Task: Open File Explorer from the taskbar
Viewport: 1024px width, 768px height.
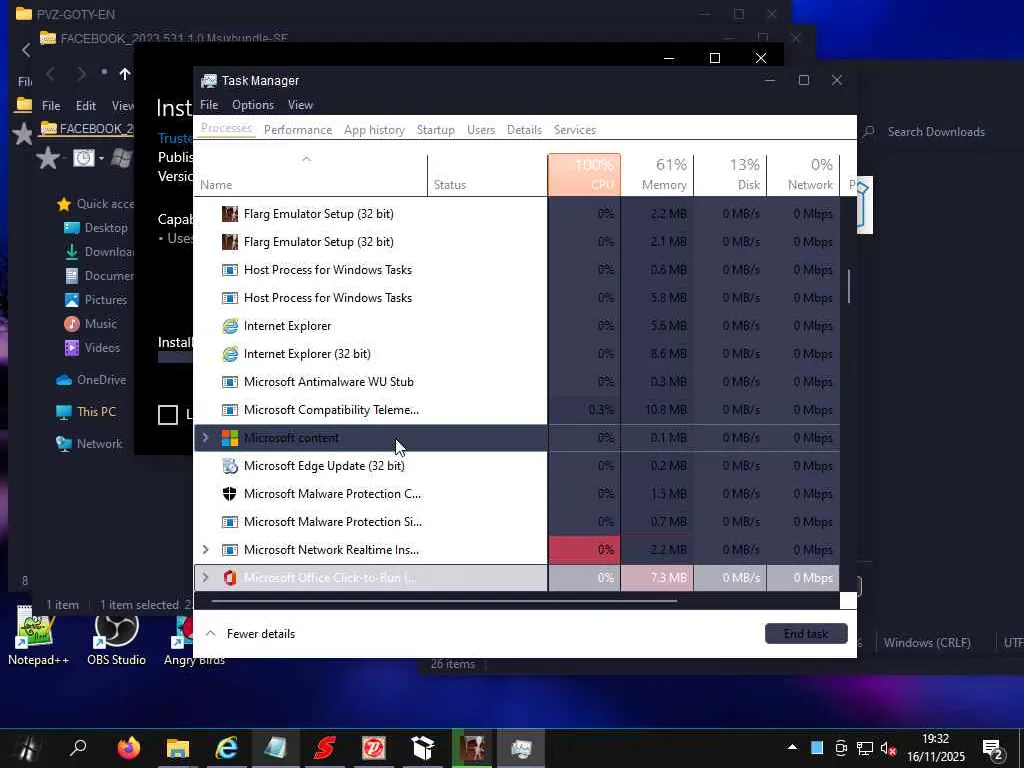Action: tap(178, 748)
